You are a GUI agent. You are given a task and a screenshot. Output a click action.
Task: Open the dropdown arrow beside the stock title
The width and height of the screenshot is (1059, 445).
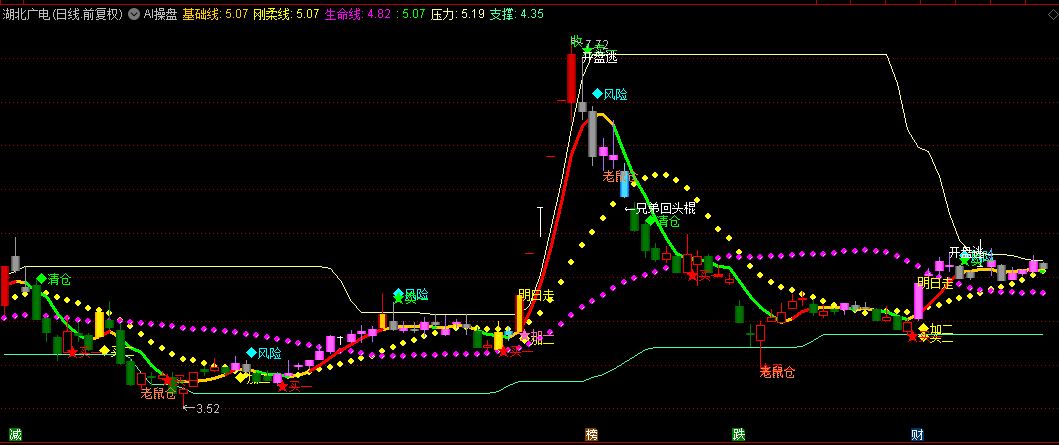pyautogui.click(x=133, y=14)
